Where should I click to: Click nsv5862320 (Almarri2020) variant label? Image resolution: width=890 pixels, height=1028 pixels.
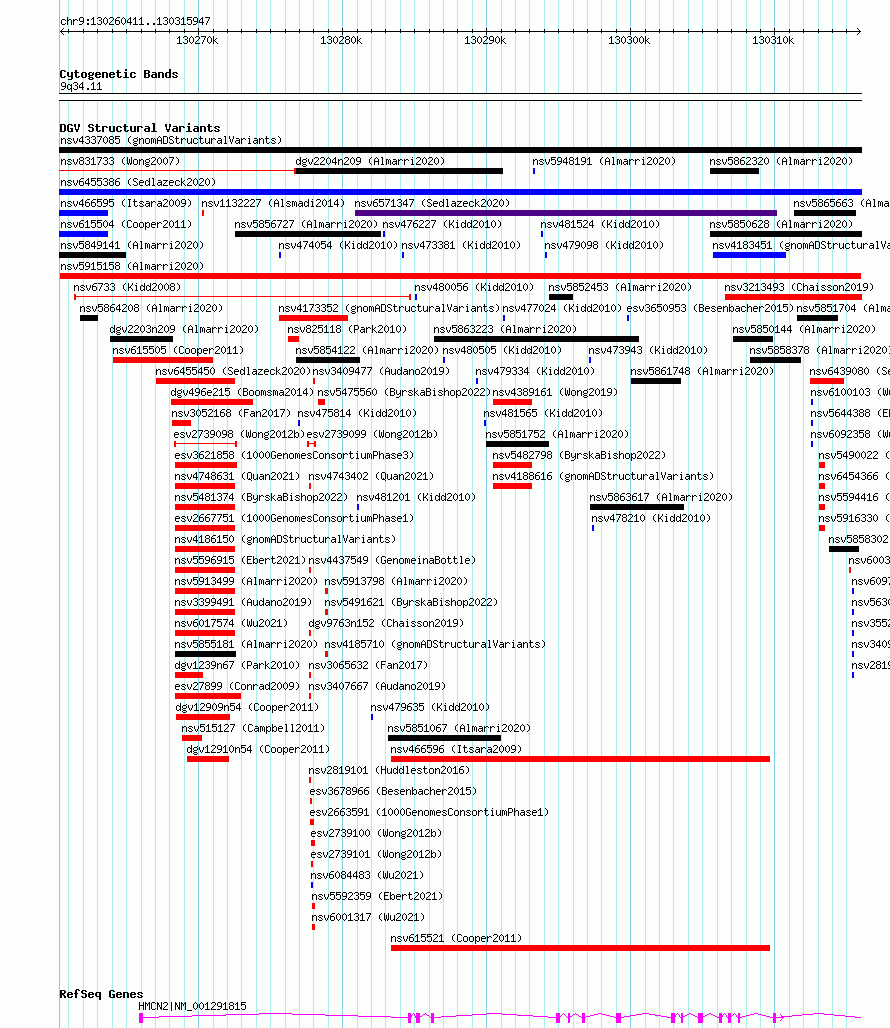click(781, 161)
